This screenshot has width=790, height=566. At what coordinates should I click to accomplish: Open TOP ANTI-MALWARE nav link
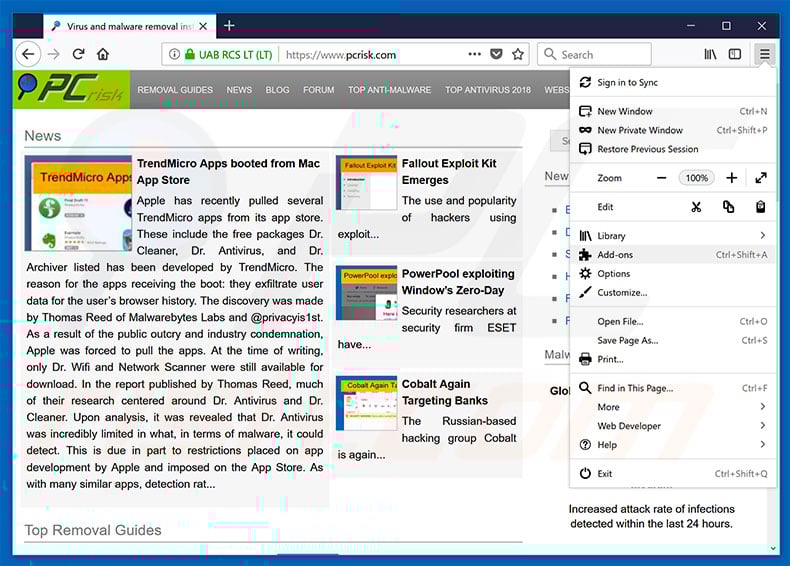pos(389,90)
